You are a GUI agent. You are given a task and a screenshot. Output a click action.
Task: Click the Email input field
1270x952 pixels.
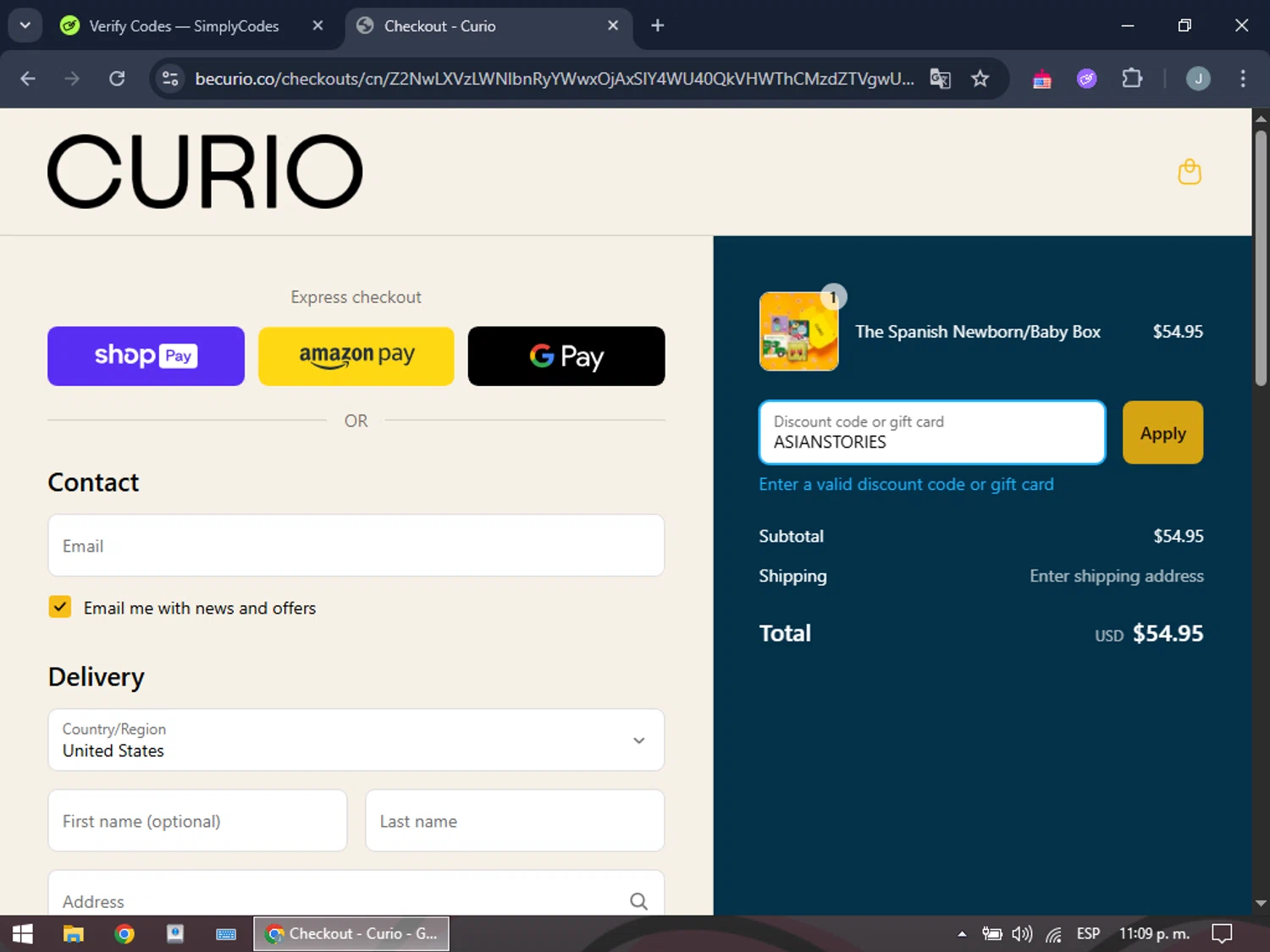click(x=356, y=546)
